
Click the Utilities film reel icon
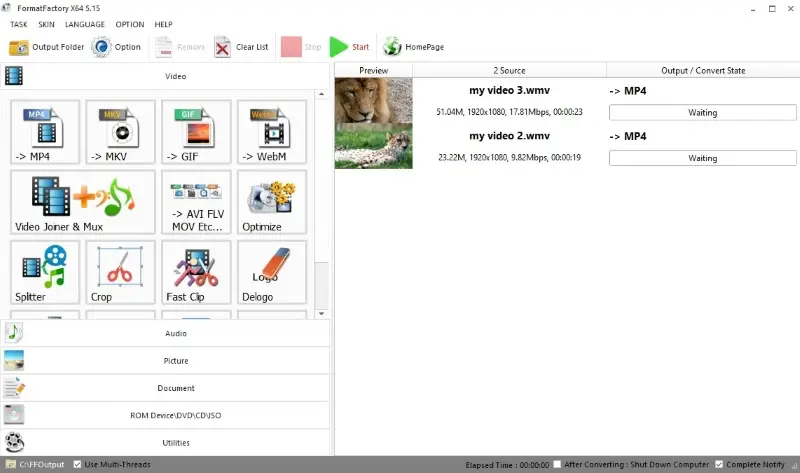point(14,442)
